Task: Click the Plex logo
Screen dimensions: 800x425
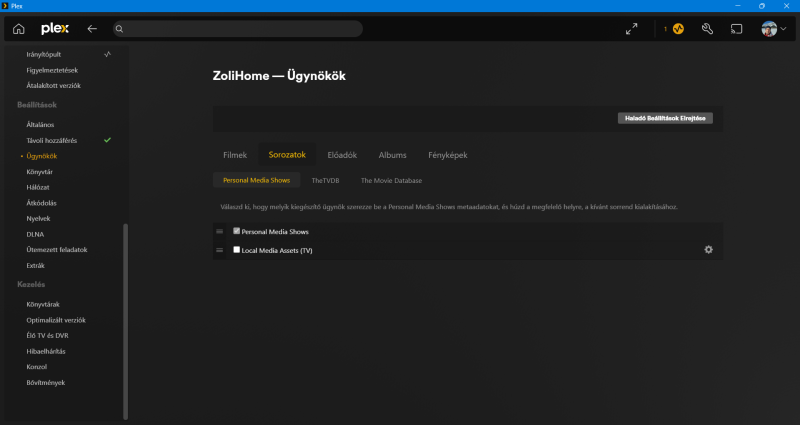Action: tap(55, 29)
